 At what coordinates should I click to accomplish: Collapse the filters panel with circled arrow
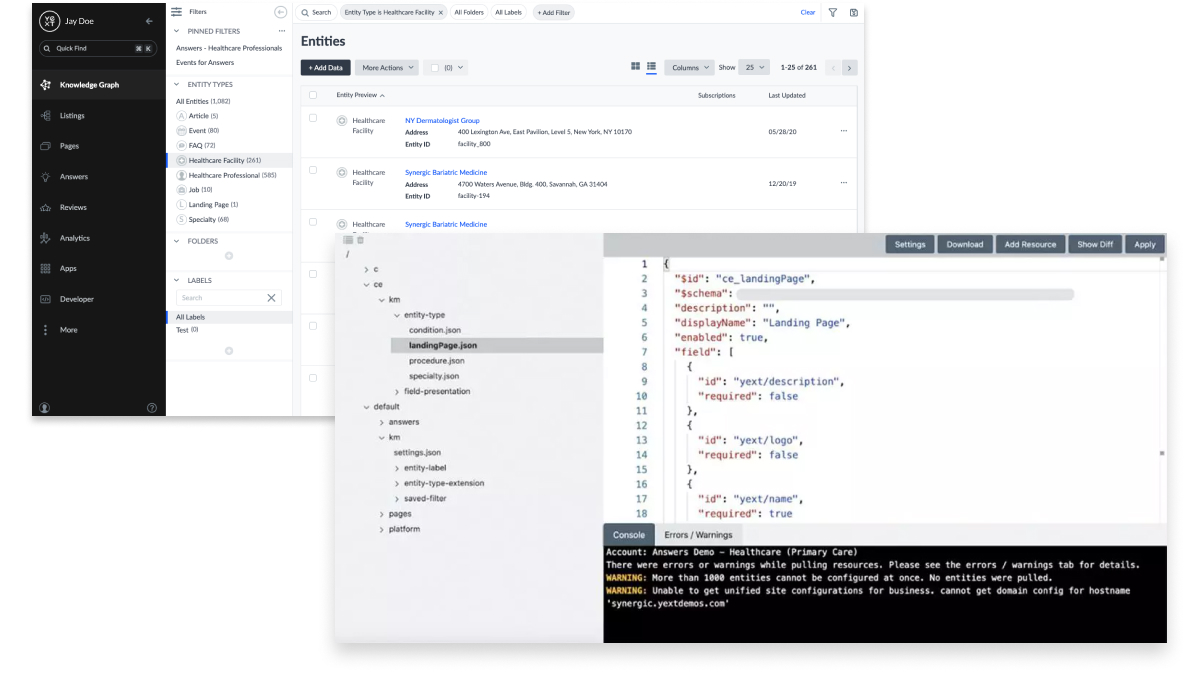pos(280,12)
